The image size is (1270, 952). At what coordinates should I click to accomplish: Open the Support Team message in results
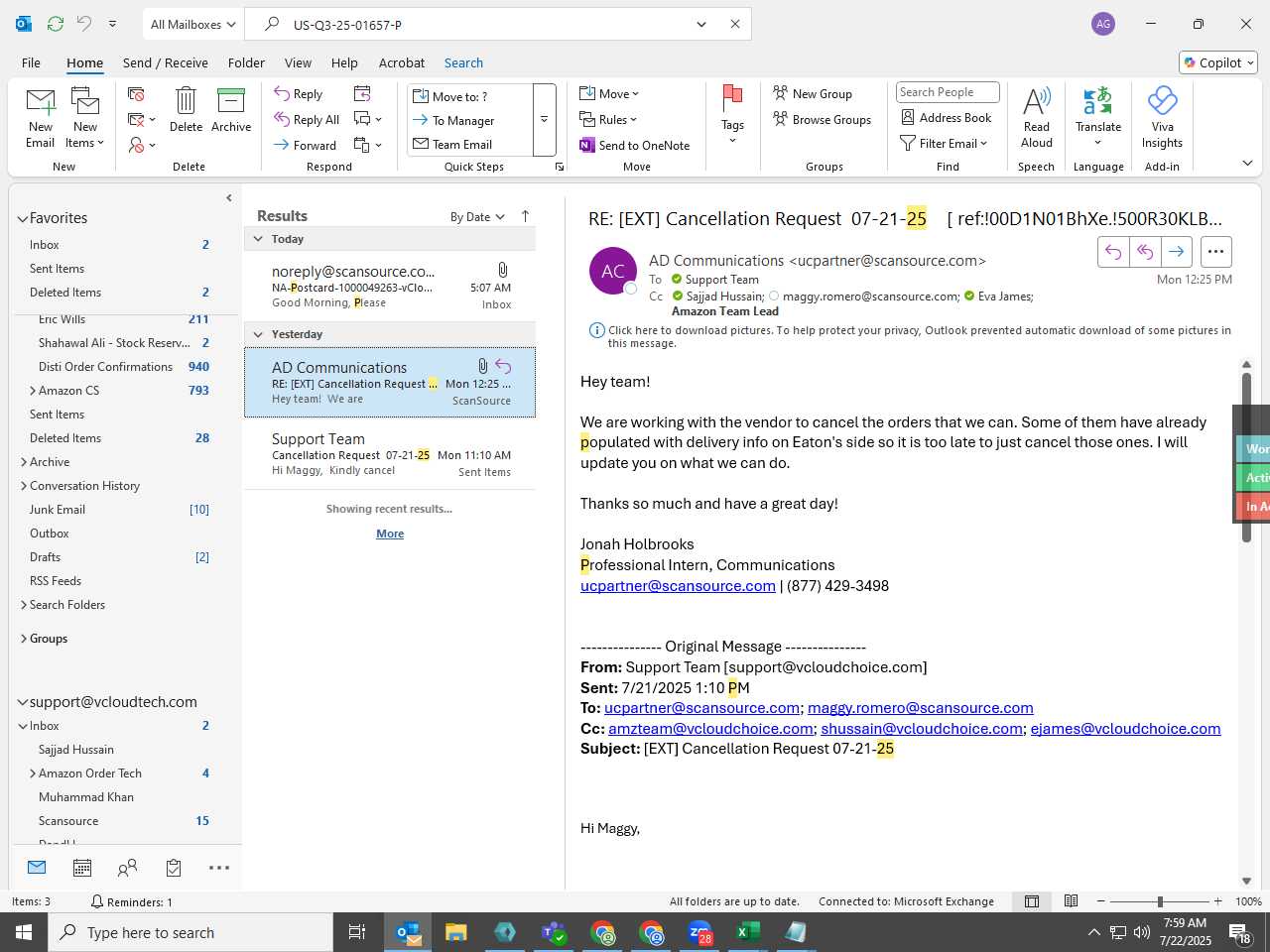point(390,454)
